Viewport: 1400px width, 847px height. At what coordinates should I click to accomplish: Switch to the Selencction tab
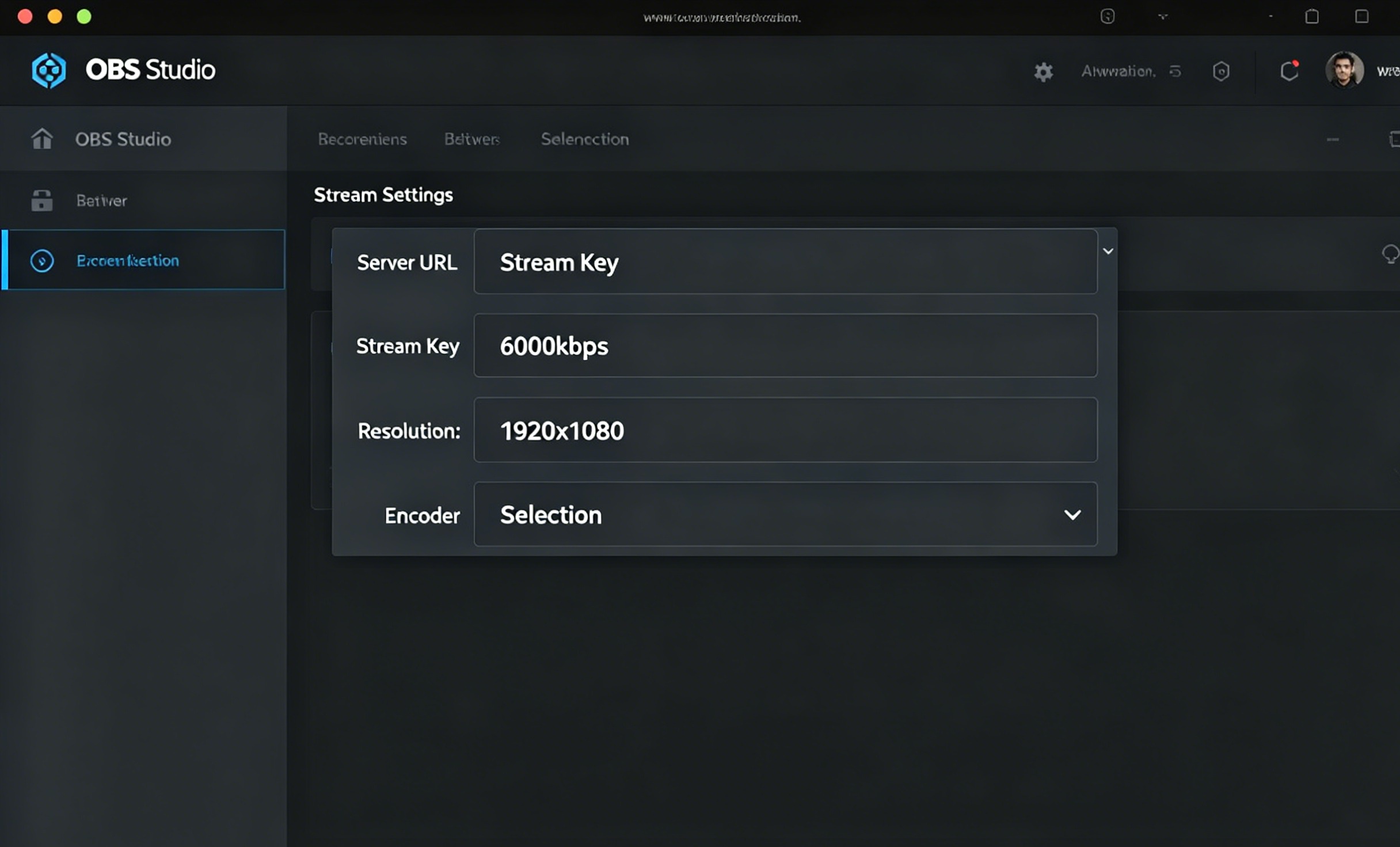tap(584, 139)
